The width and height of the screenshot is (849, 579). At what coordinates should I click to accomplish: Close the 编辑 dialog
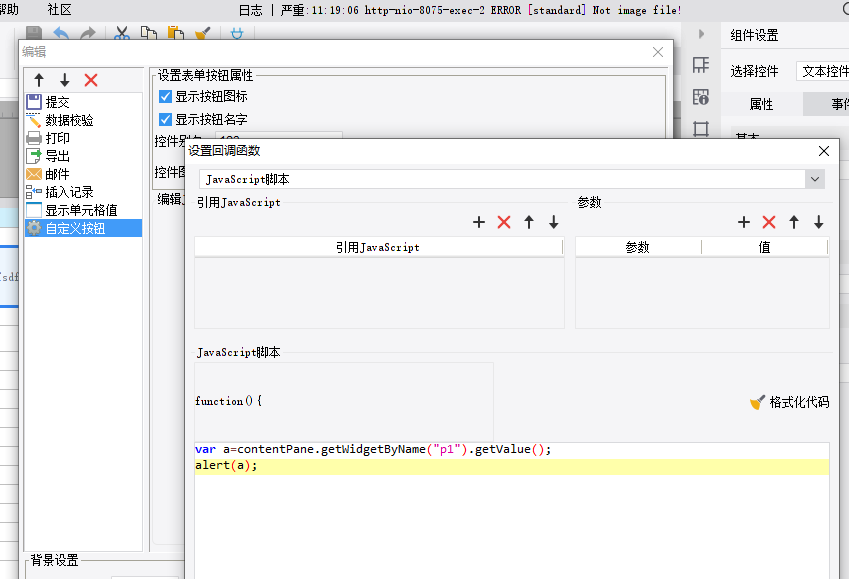click(x=658, y=52)
